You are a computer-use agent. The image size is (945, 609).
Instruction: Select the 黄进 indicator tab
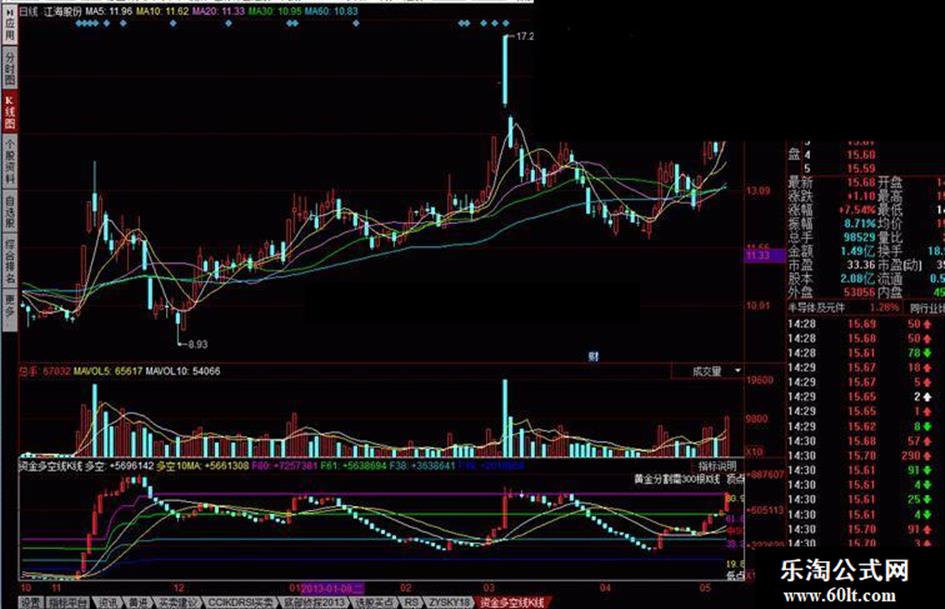138,602
